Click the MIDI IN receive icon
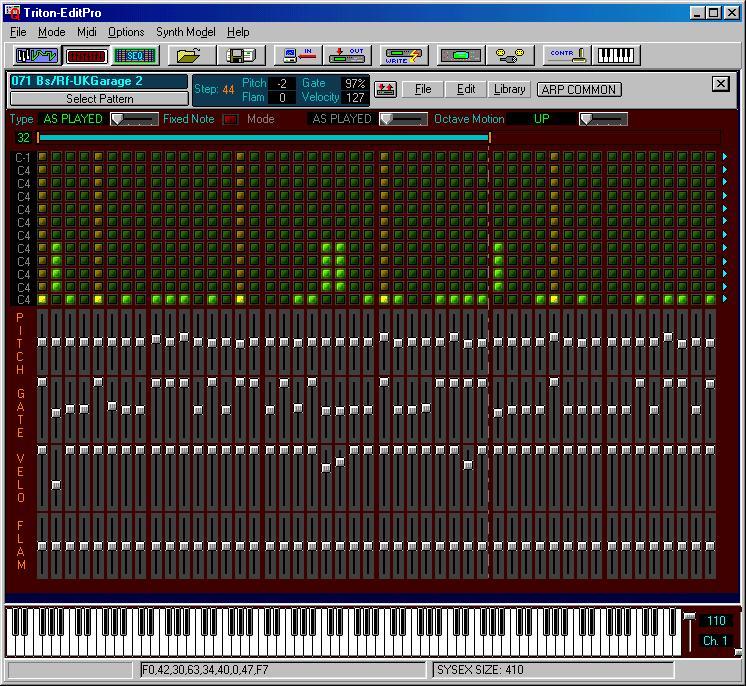This screenshot has height=686, width=746. tap(297, 55)
